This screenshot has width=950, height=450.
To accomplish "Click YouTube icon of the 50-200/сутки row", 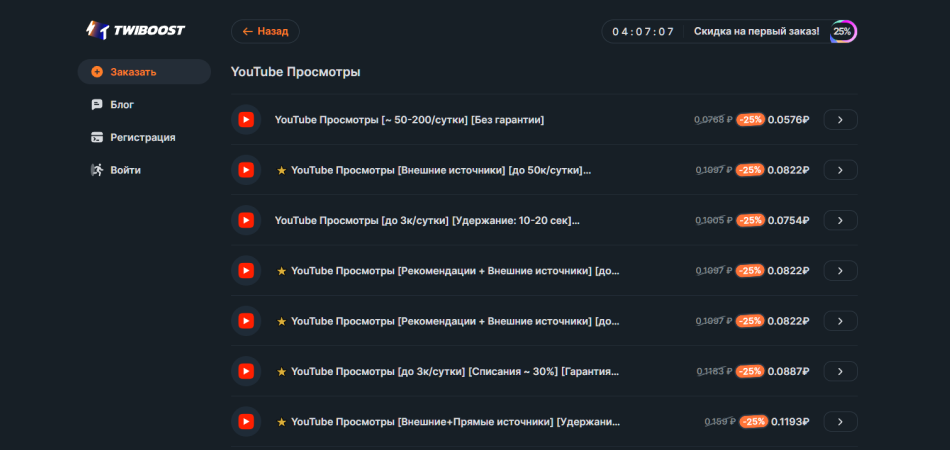I will [x=246, y=120].
